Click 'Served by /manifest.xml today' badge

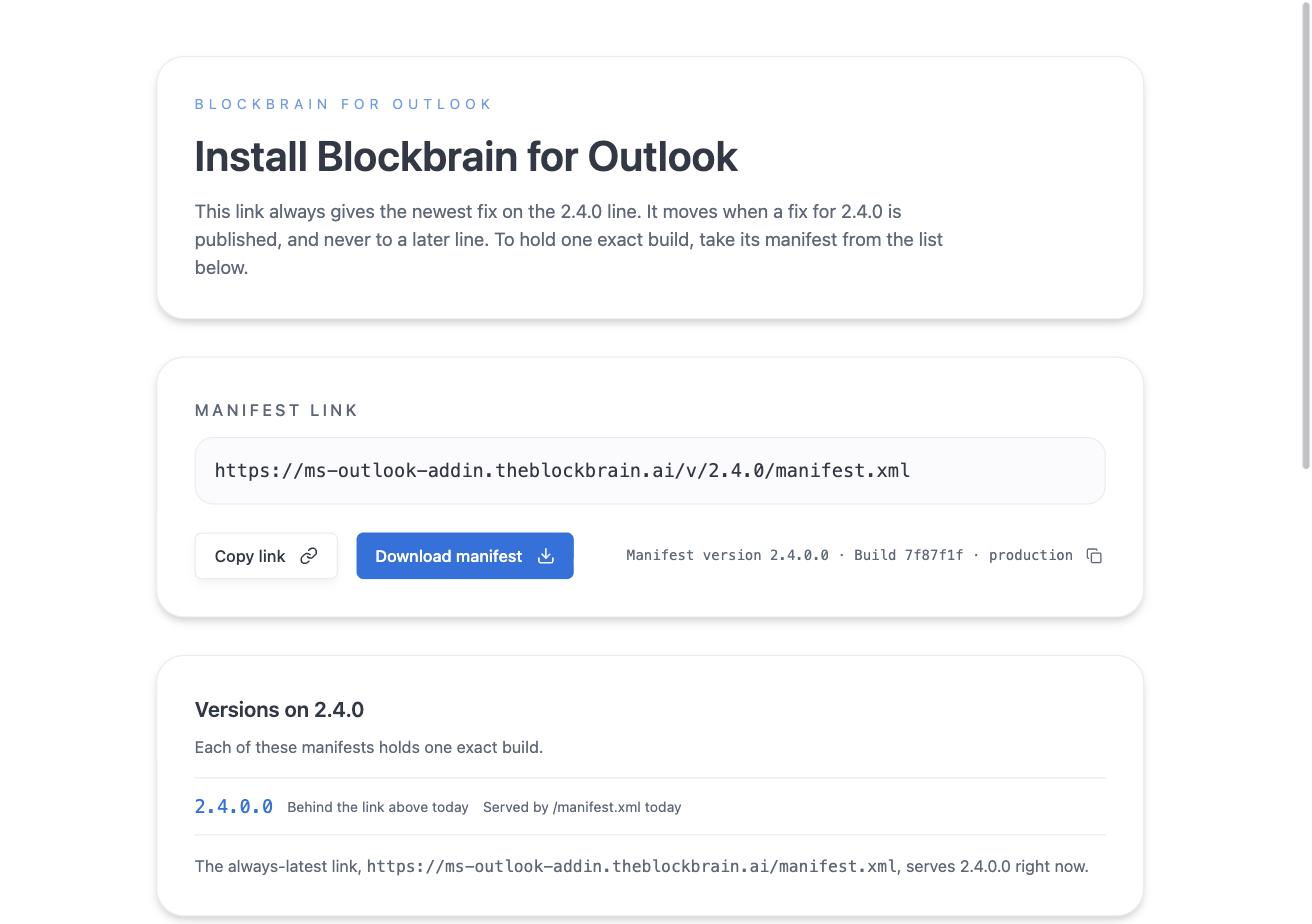pyautogui.click(x=582, y=807)
